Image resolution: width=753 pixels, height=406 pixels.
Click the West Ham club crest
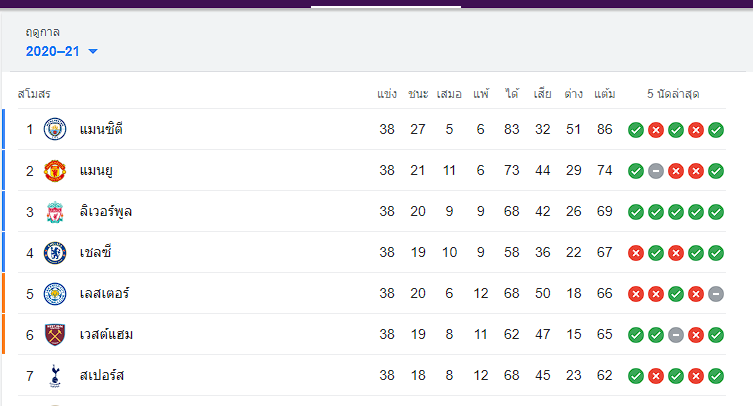[x=55, y=335]
